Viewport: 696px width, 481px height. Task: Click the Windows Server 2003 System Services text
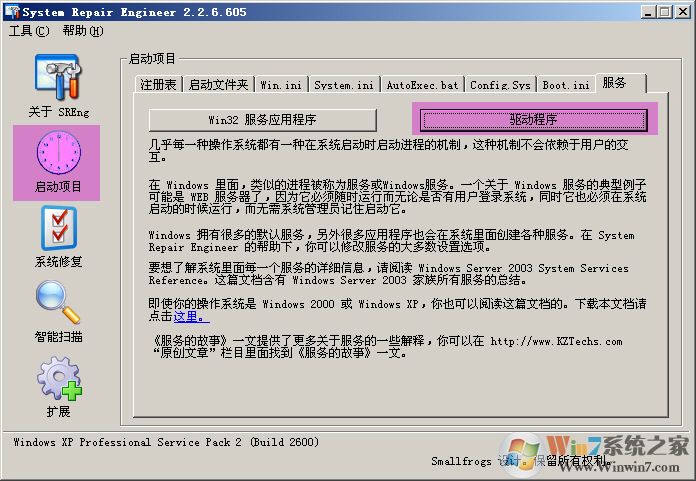tap(523, 268)
